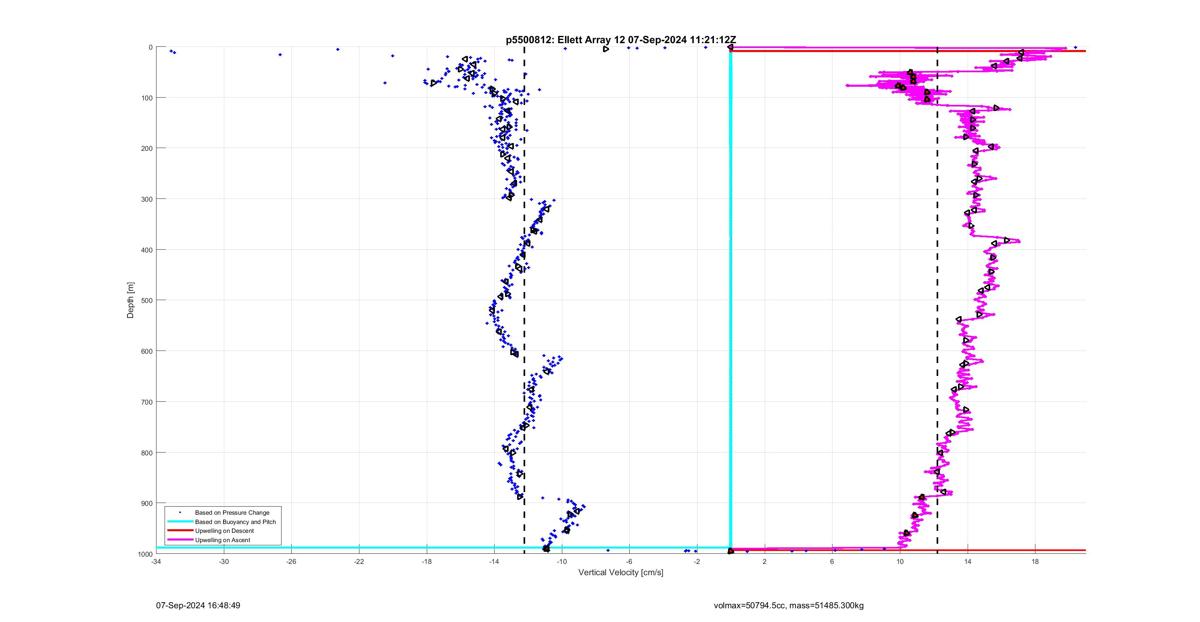
Task: Click legend entry 'Based on Buoyancy and Pitch'
Action: coord(236,522)
